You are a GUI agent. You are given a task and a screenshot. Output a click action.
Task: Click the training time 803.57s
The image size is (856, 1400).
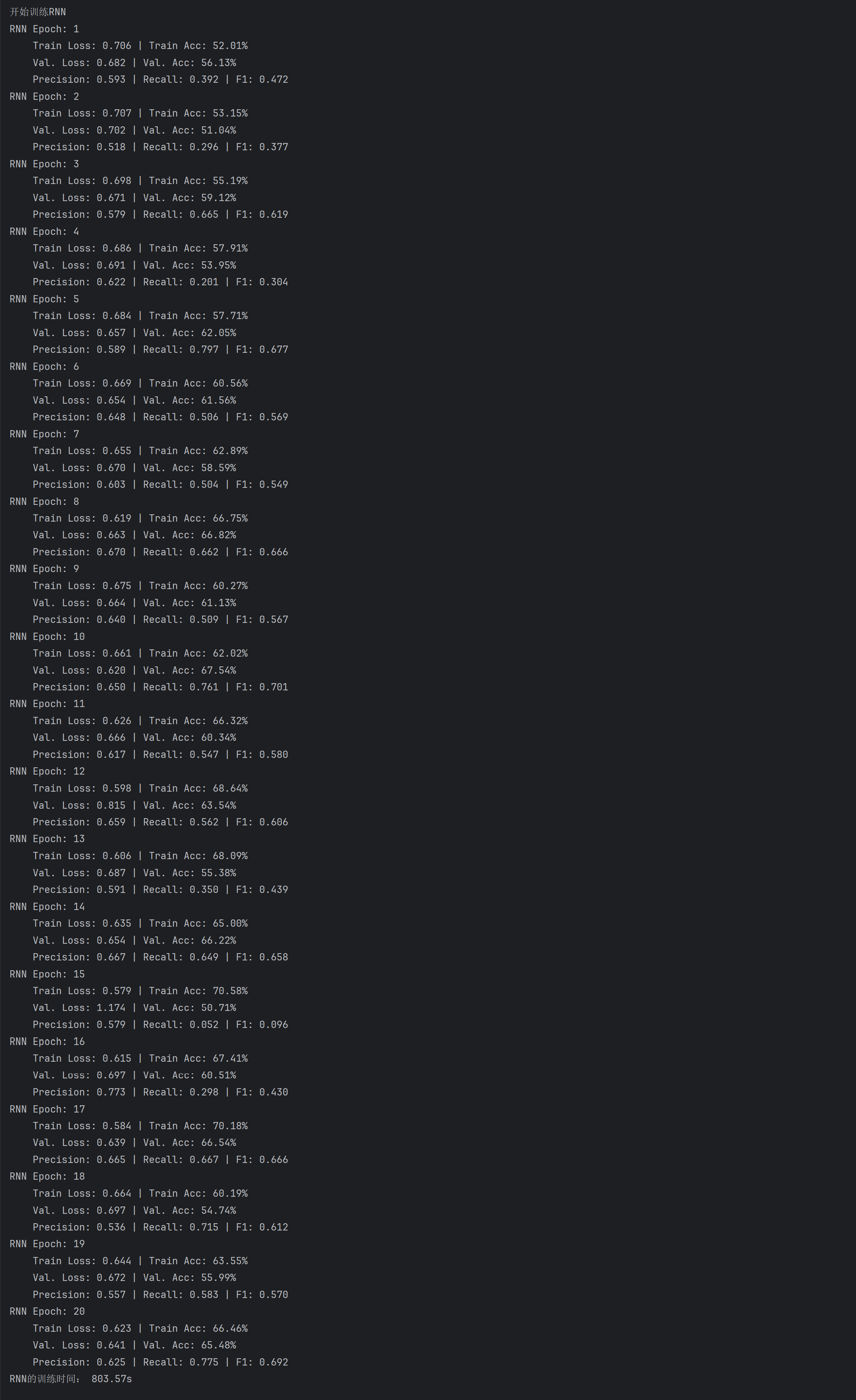[111, 1379]
